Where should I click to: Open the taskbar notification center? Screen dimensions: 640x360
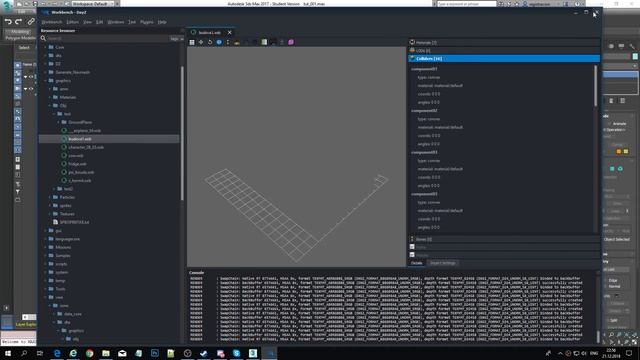click(x=629, y=353)
